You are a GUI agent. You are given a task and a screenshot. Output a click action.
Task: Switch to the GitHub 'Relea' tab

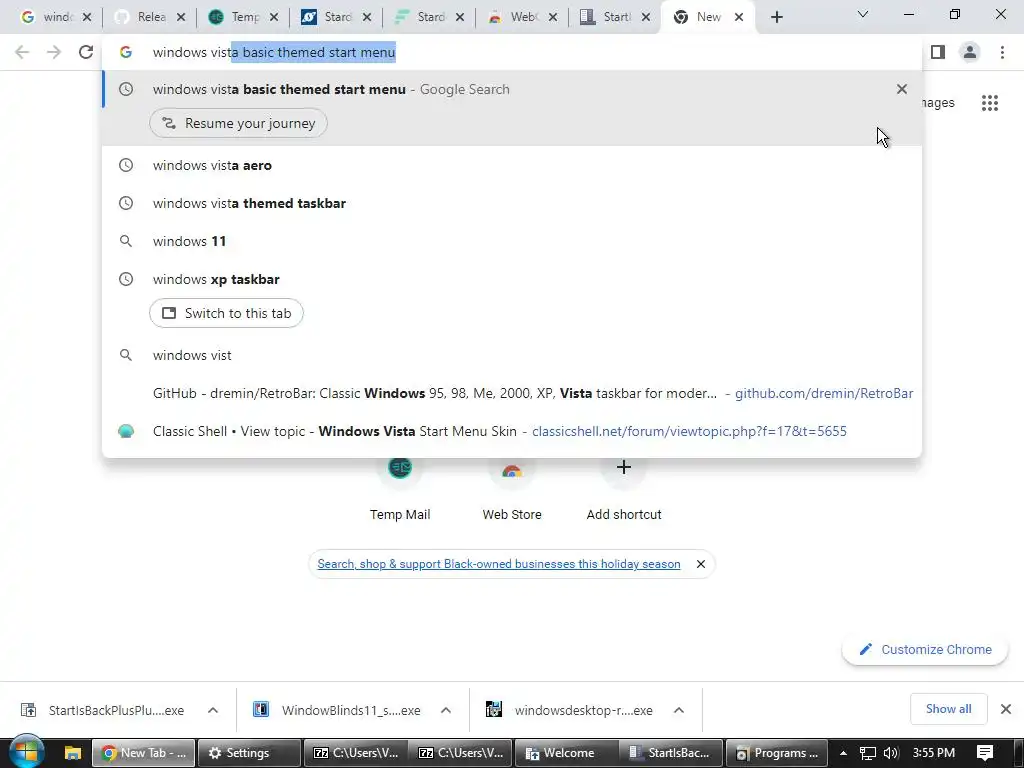[150, 17]
